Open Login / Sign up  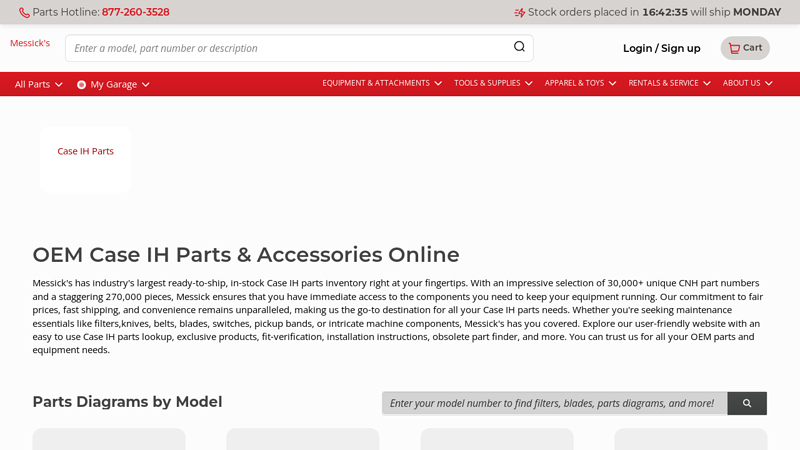(661, 48)
